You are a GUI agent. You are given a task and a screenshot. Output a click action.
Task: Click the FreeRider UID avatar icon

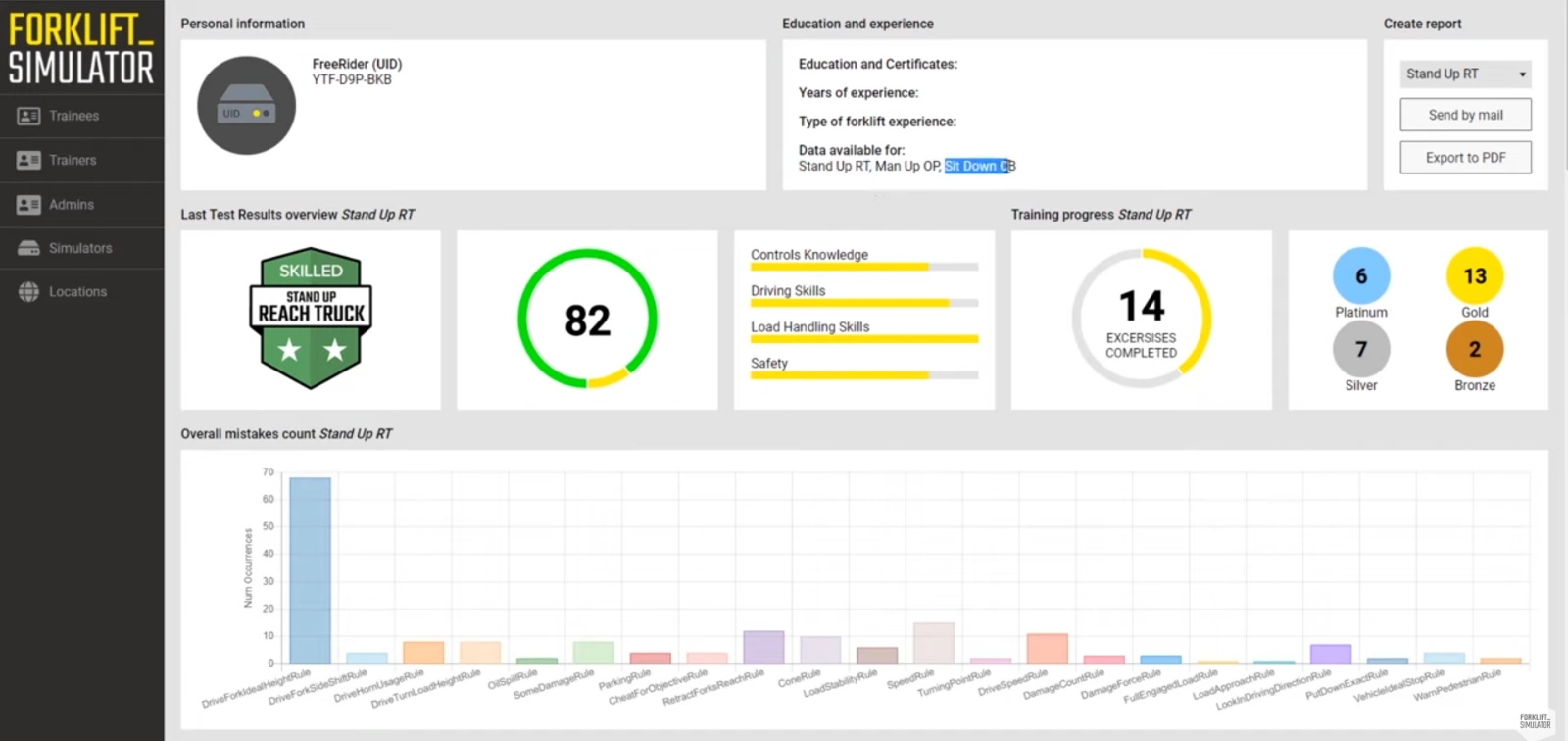click(246, 106)
